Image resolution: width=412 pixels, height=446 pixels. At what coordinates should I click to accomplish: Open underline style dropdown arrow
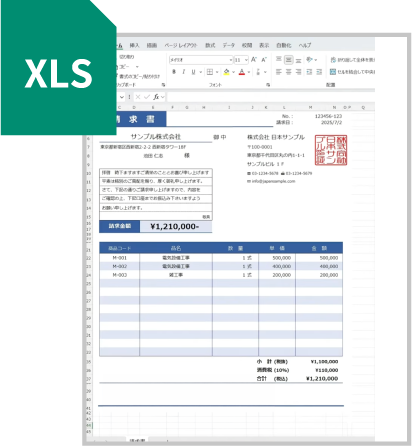pyautogui.click(x=201, y=72)
